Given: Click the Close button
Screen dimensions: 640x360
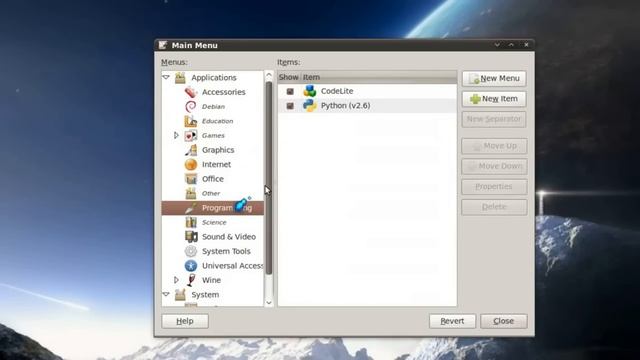Looking at the screenshot, I should point(504,321).
